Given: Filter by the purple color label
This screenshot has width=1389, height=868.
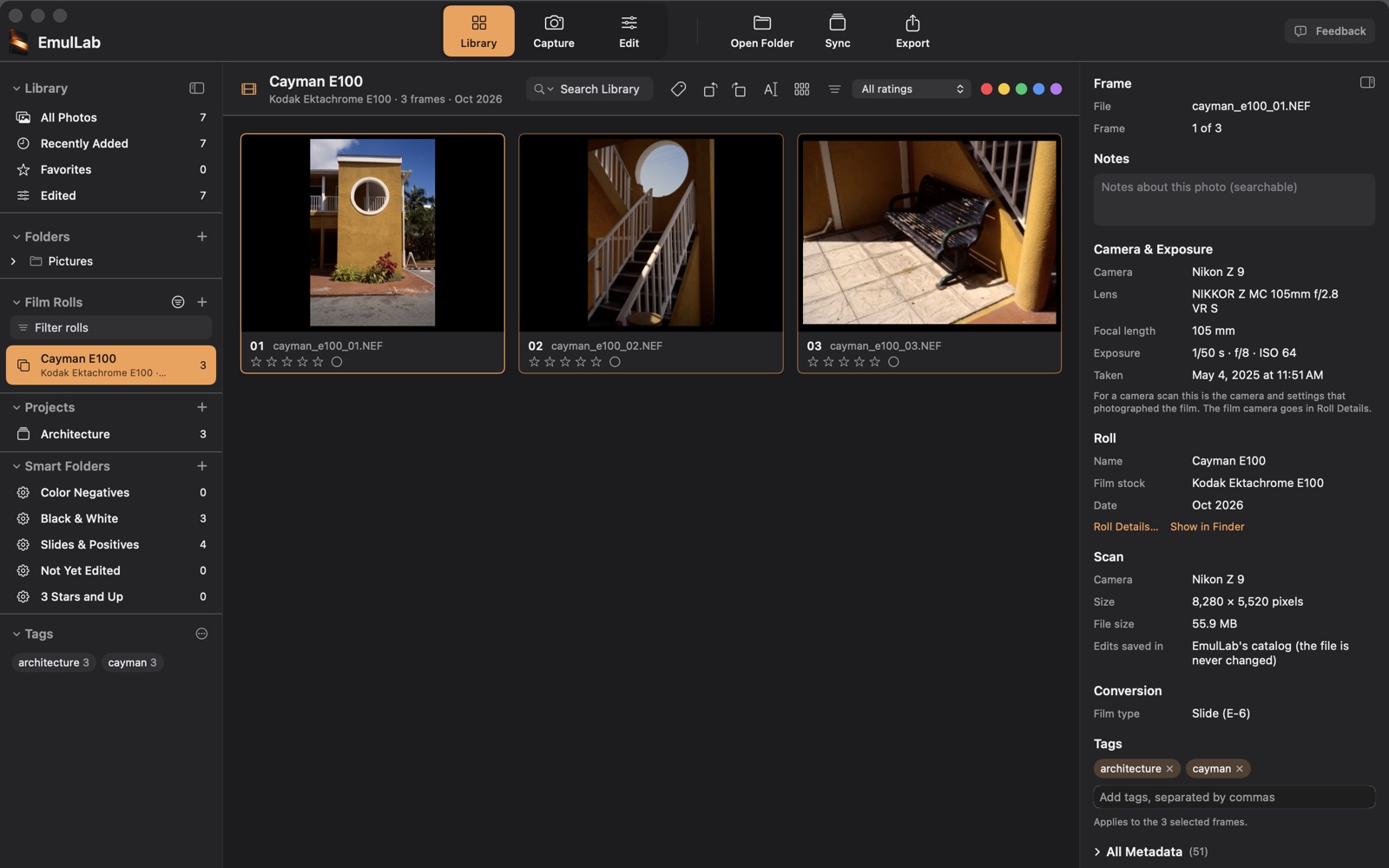Looking at the screenshot, I should tap(1056, 89).
